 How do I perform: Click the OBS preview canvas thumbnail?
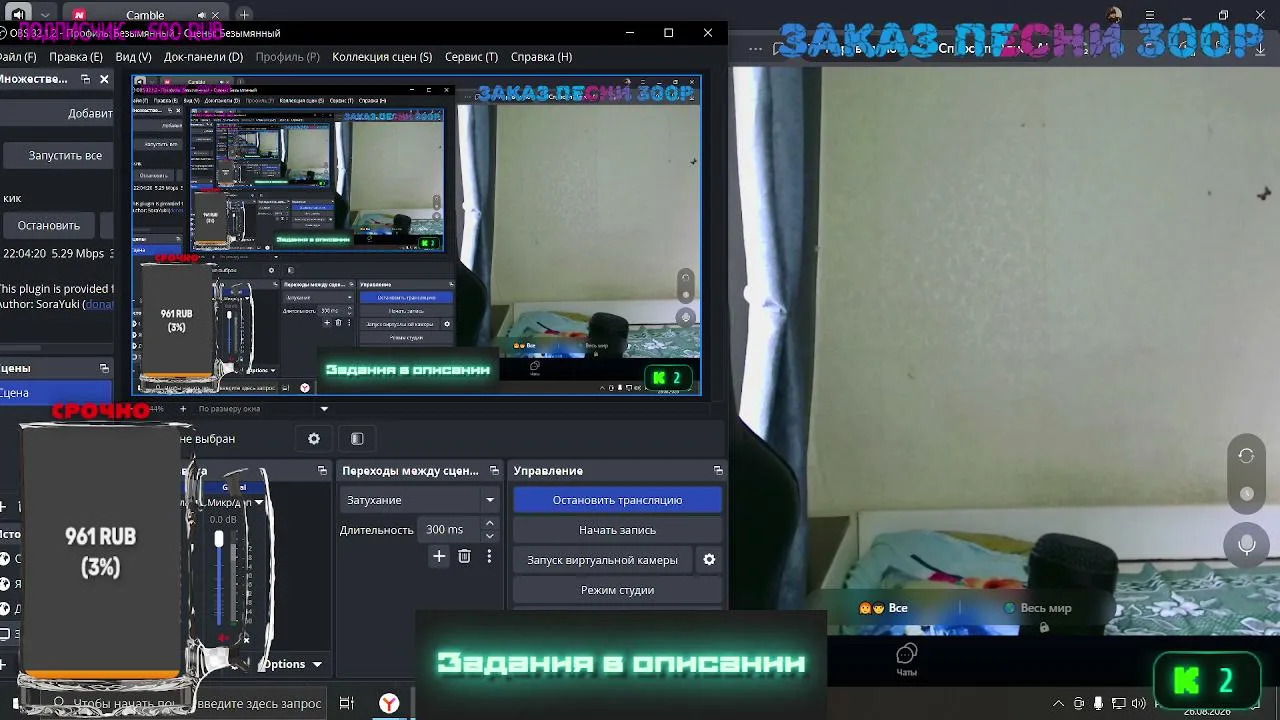(x=416, y=236)
